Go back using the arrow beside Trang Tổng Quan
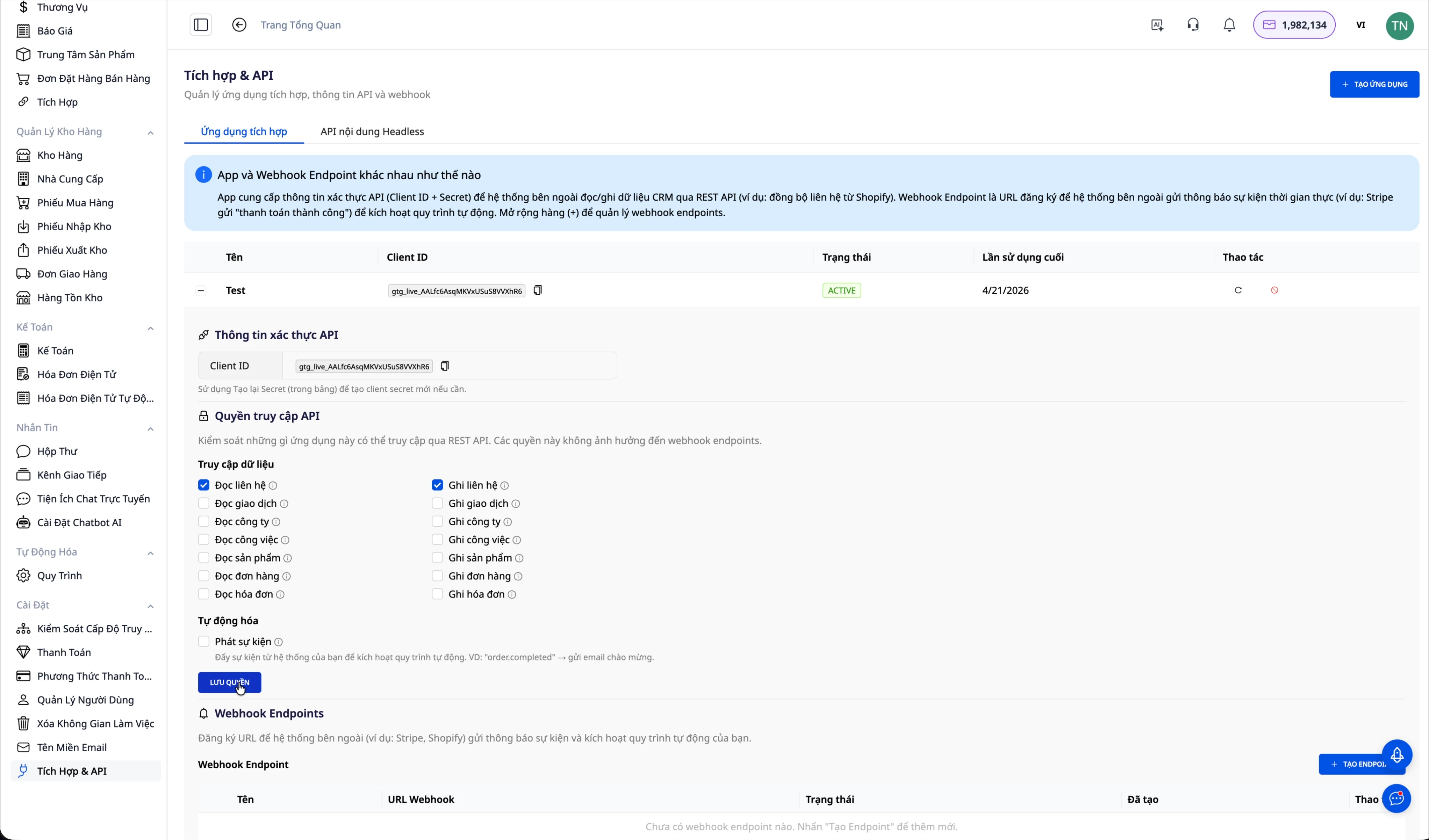The image size is (1429, 840). coord(239,24)
